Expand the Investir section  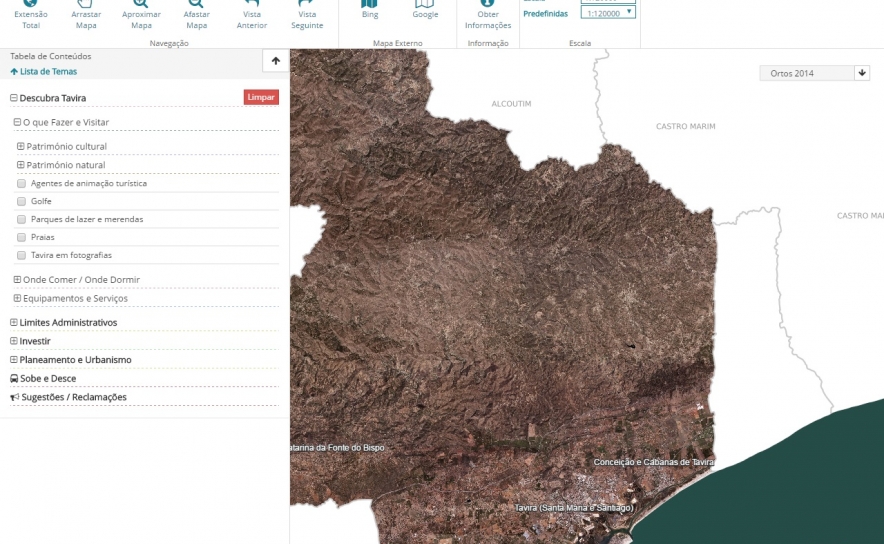click(x=14, y=340)
